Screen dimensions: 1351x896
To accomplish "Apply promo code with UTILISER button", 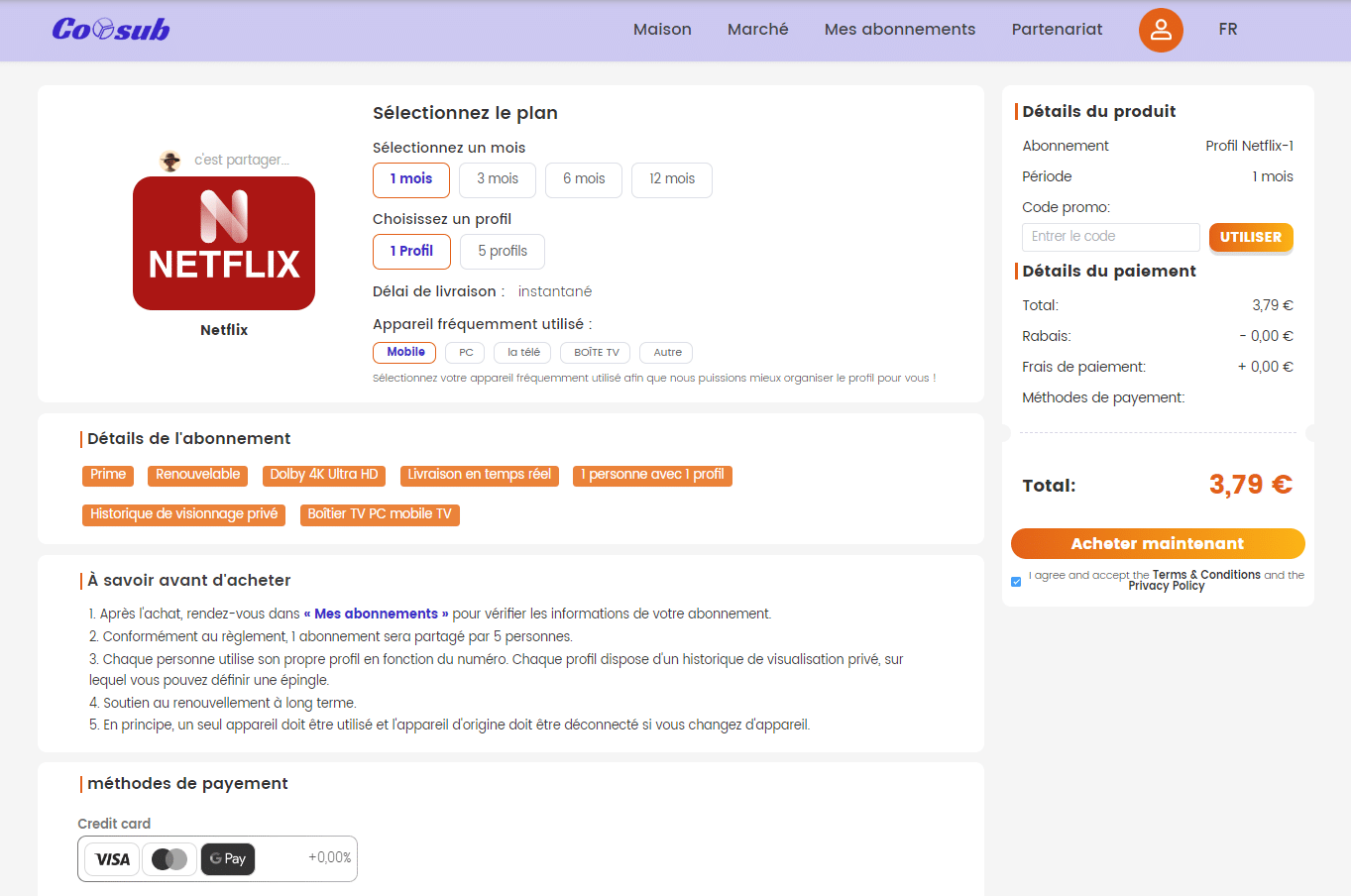I will [1251, 237].
